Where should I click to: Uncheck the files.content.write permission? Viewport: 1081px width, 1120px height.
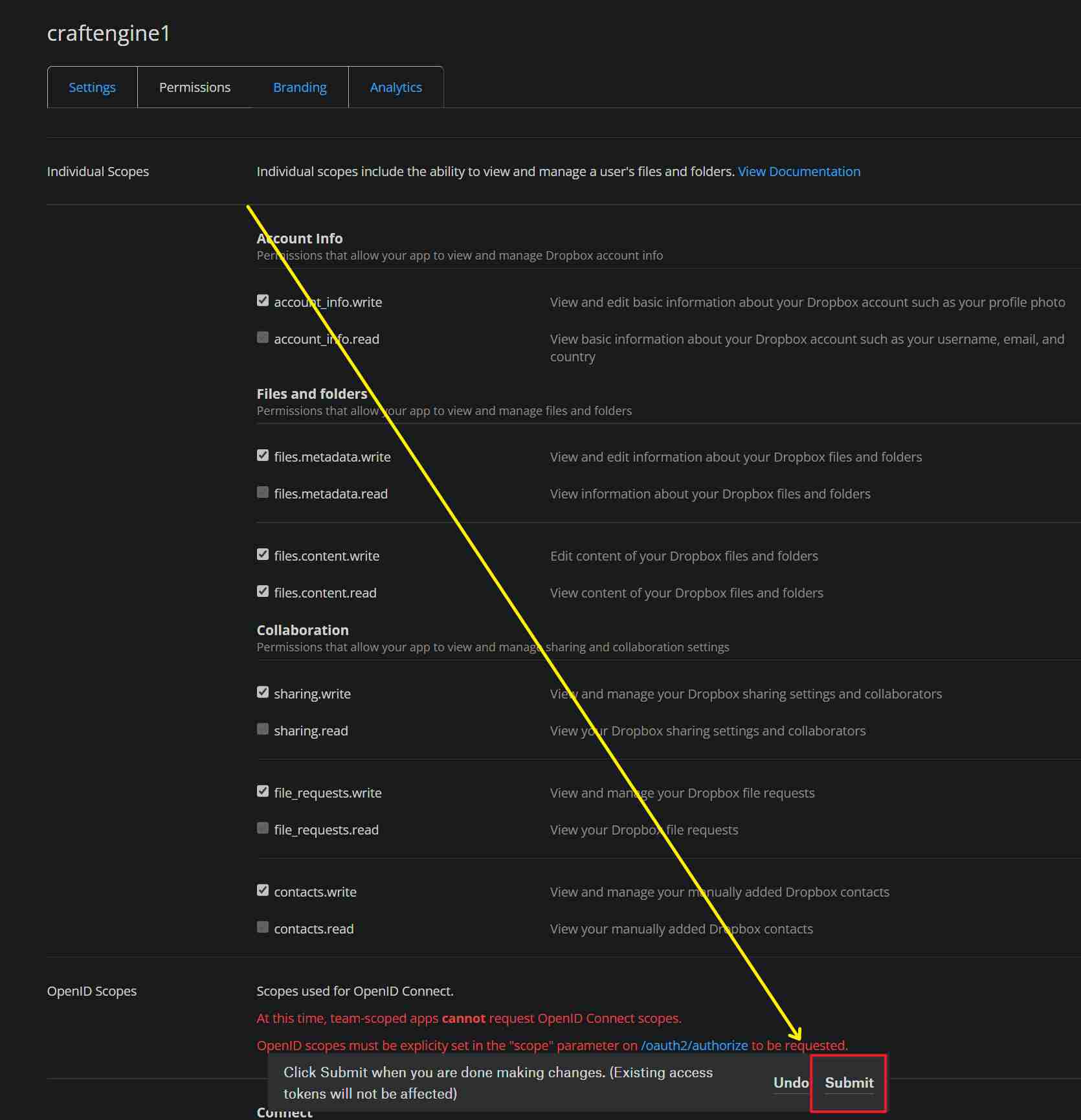tap(263, 554)
